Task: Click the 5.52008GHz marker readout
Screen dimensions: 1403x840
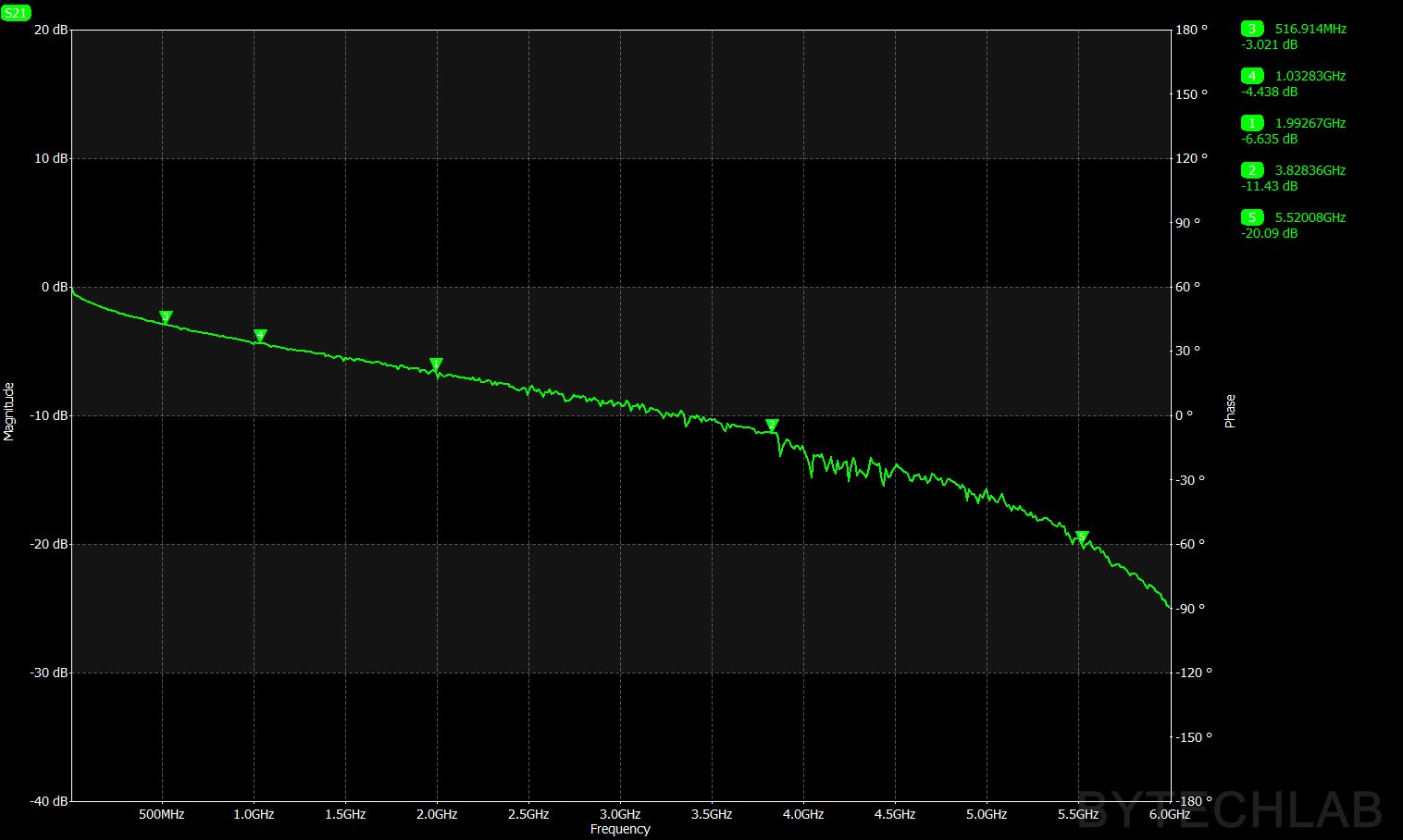Action: pos(1310,217)
